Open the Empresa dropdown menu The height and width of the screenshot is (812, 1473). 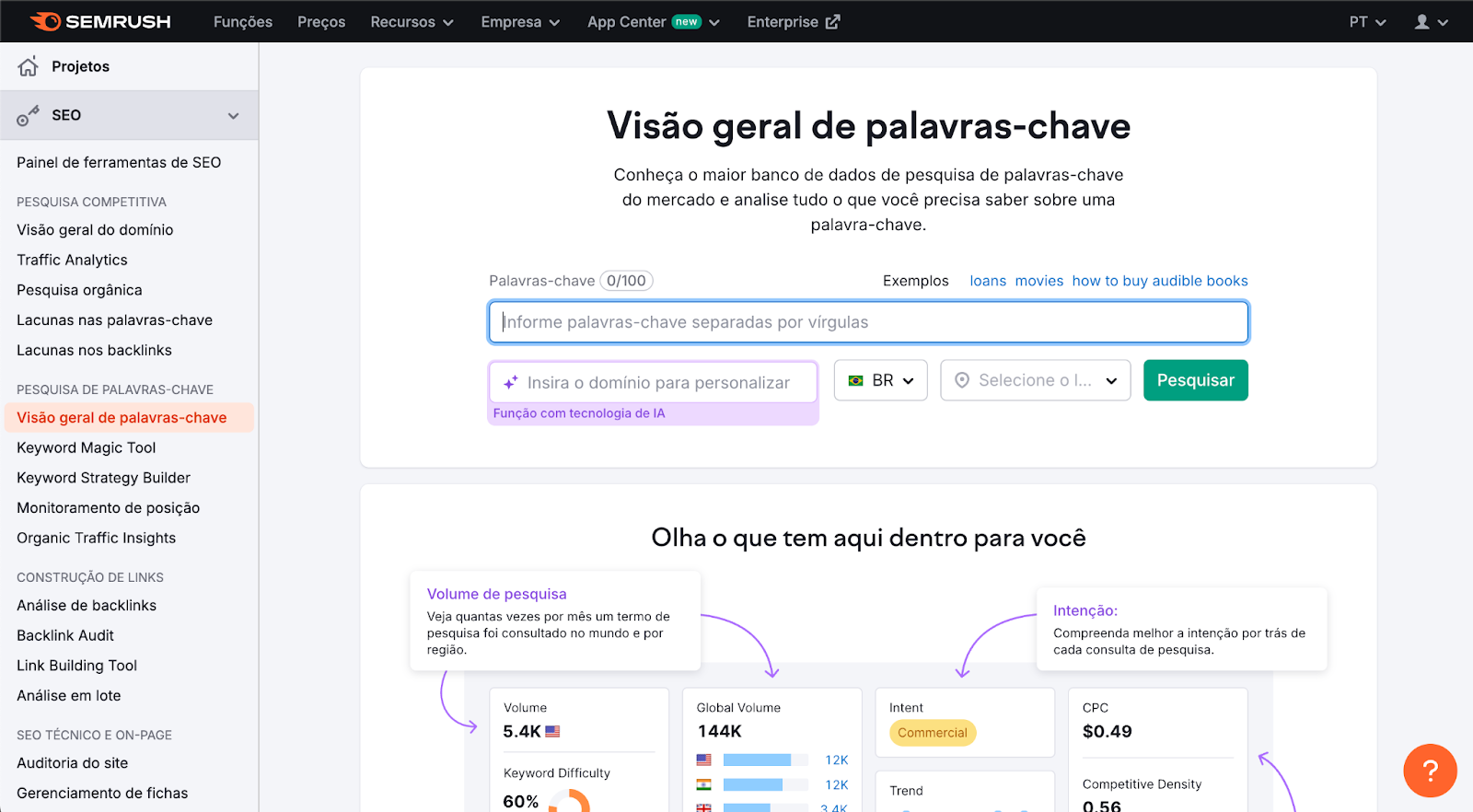pos(520,22)
